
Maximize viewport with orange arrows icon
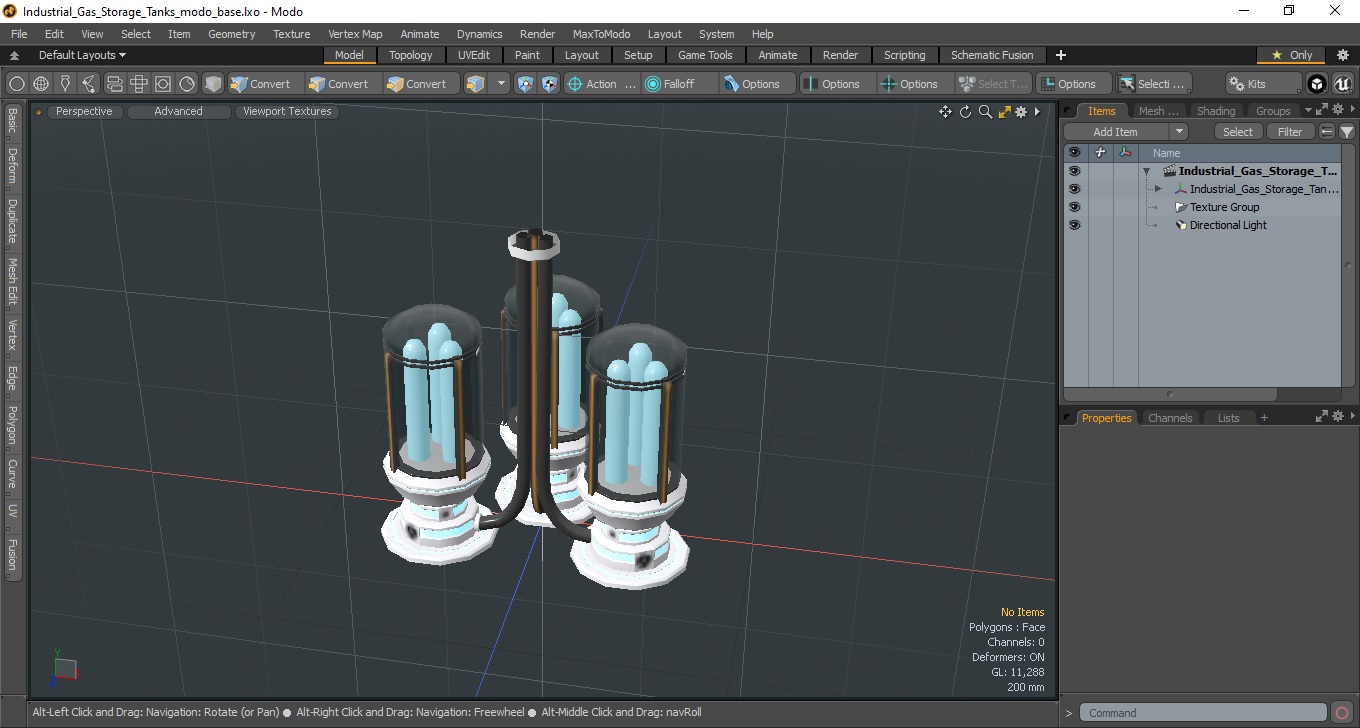tap(1004, 112)
